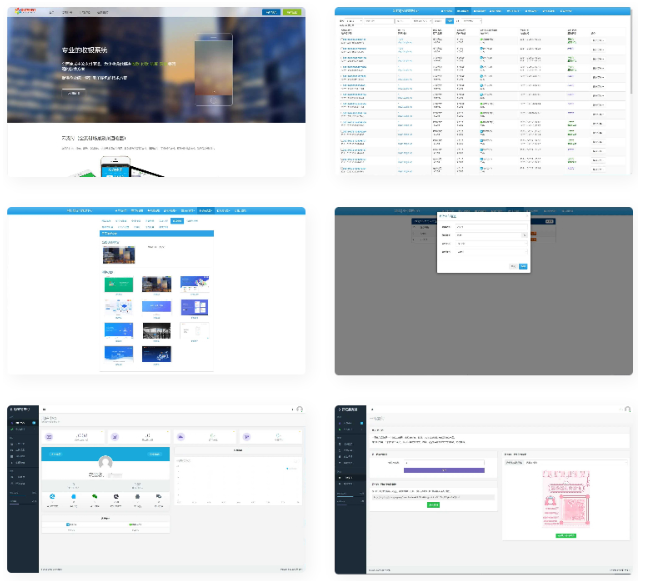The image size is (667, 581).
Task: Click the green button below the QR code
Action: (566, 536)
